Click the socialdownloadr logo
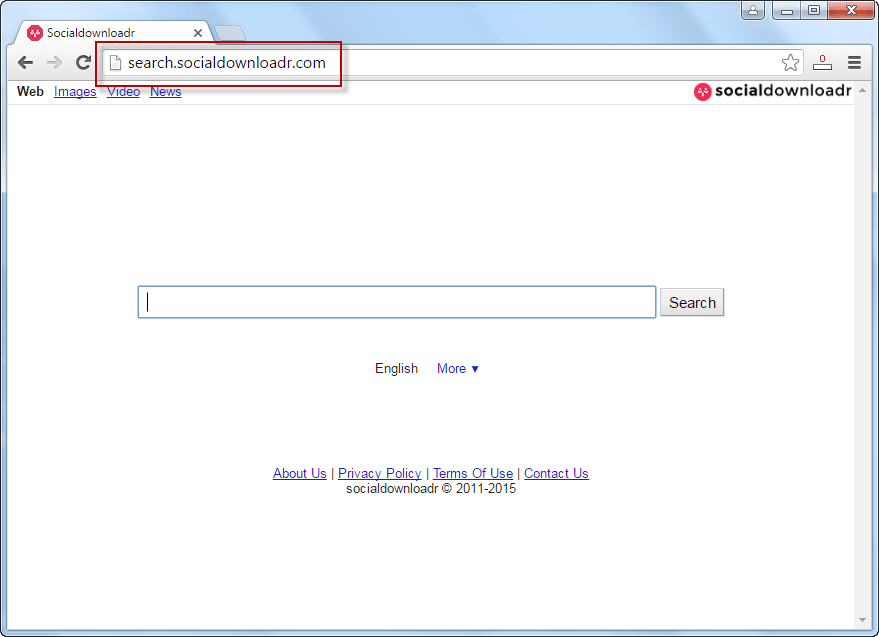Image resolution: width=879 pixels, height=637 pixels. (x=772, y=91)
